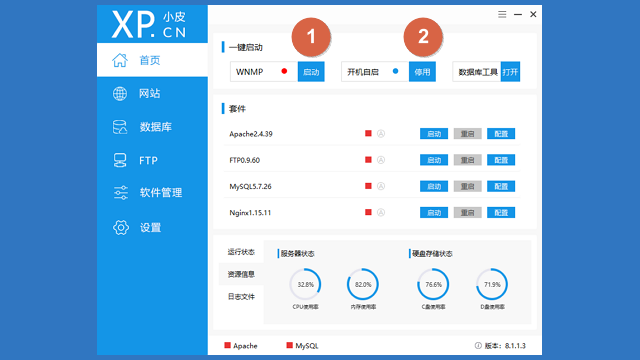Start MySQL5.7.26 service

click(x=434, y=186)
